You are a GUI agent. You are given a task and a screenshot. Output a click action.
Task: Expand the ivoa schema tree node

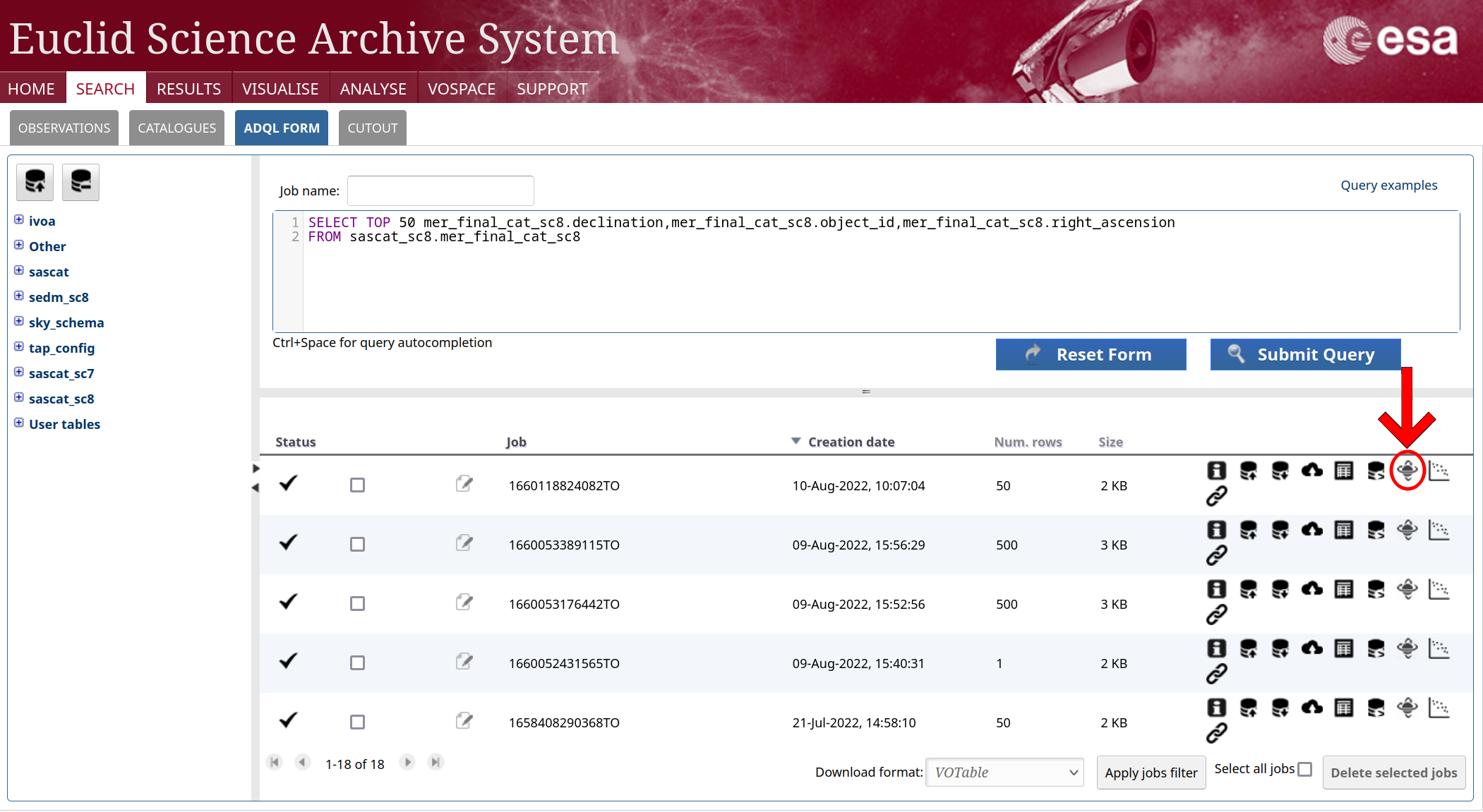tap(19, 219)
